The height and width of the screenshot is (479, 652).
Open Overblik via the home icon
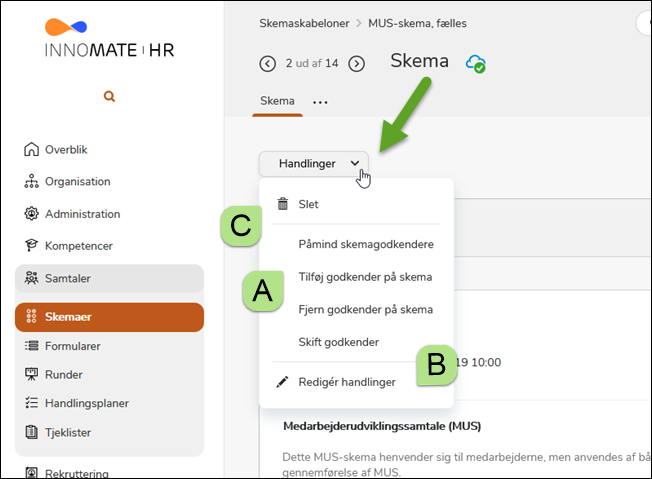[30, 150]
